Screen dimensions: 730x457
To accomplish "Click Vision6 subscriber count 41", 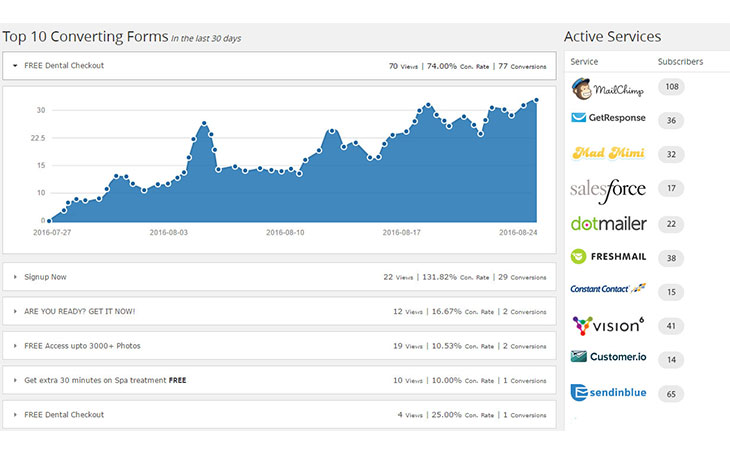I will [x=671, y=326].
